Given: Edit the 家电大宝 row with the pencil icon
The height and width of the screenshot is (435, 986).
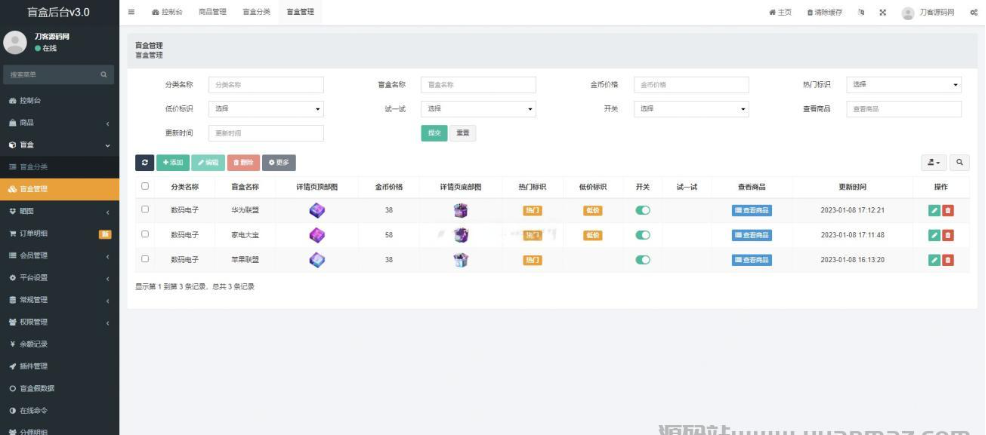Looking at the screenshot, I should click(934, 235).
